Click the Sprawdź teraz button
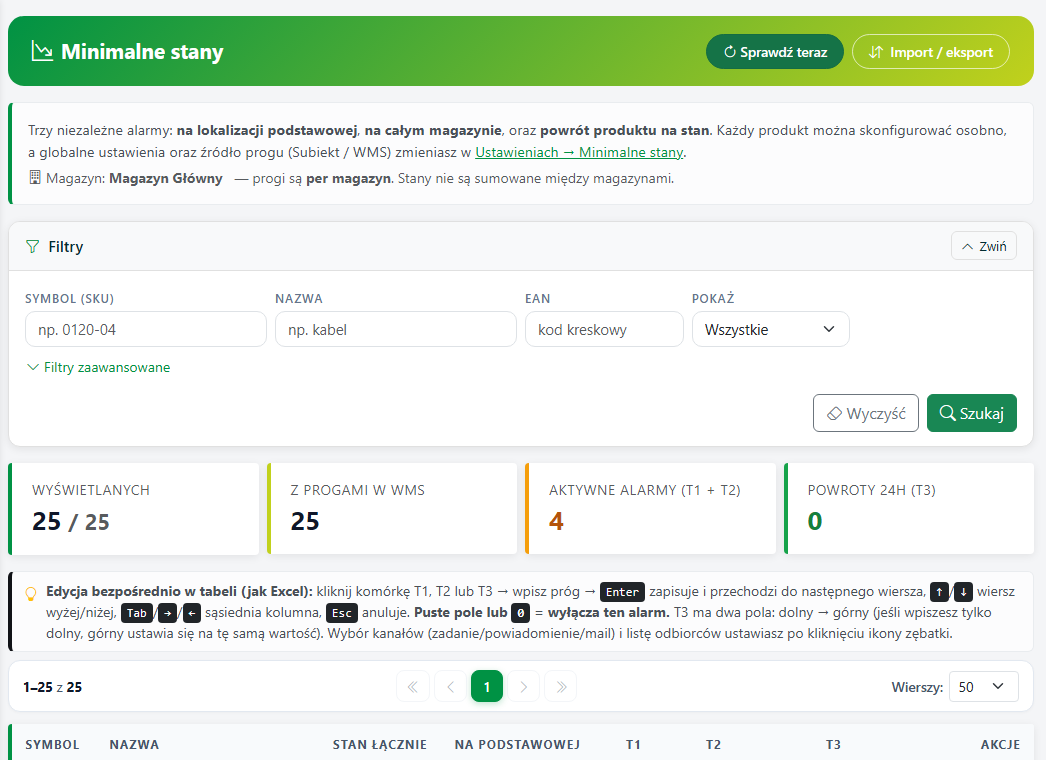This screenshot has width=1046, height=760. pos(774,52)
